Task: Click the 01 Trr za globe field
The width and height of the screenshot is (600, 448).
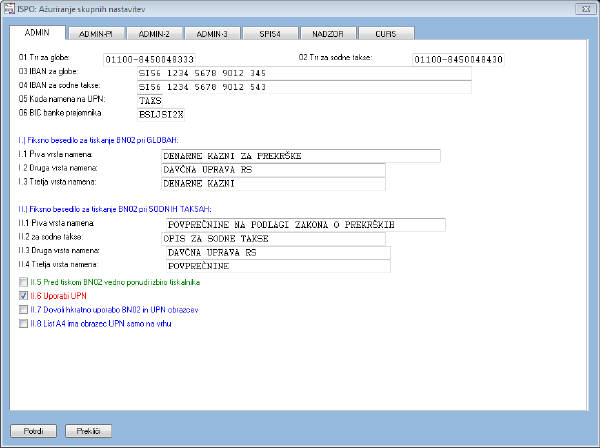Action: [x=151, y=59]
